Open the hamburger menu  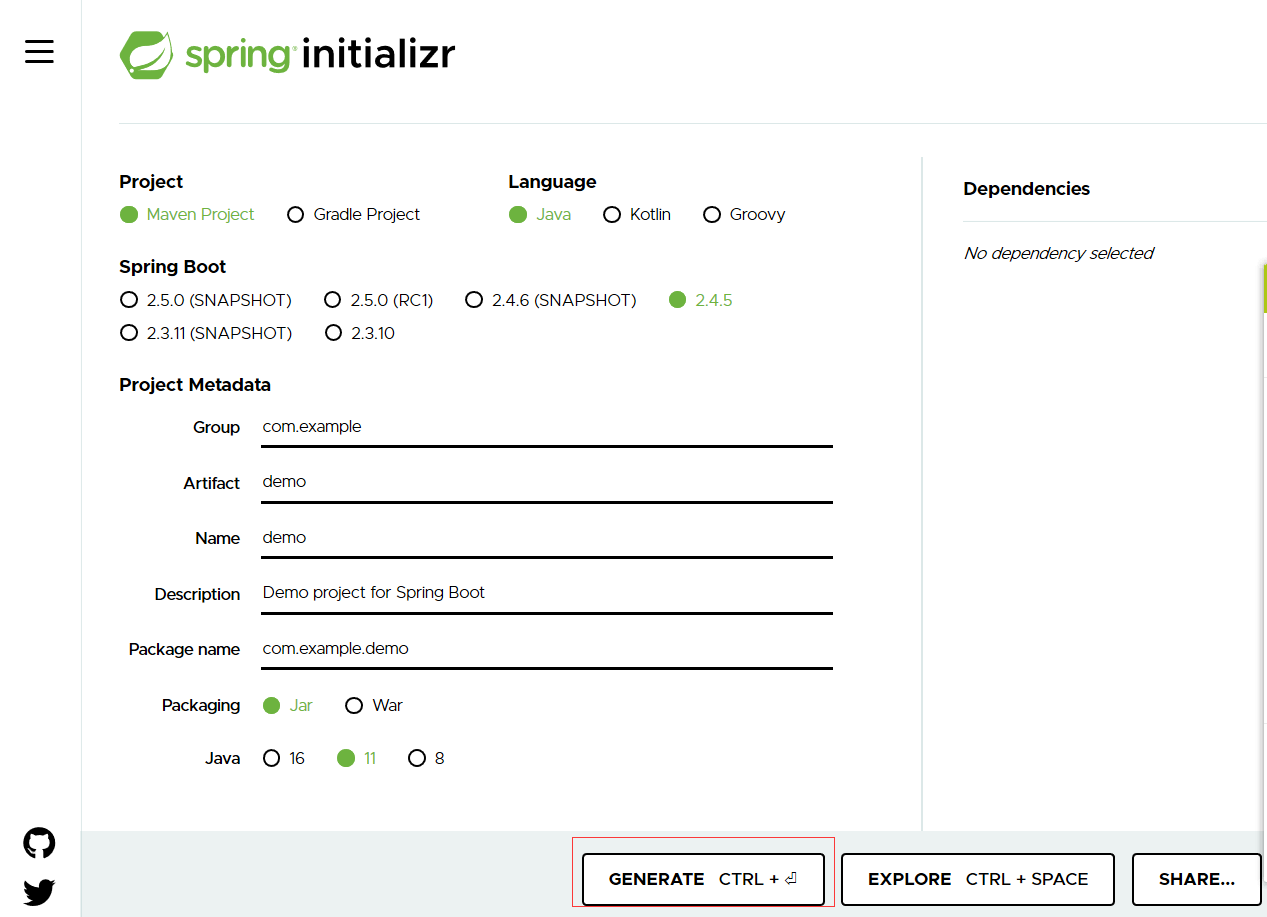pos(39,51)
